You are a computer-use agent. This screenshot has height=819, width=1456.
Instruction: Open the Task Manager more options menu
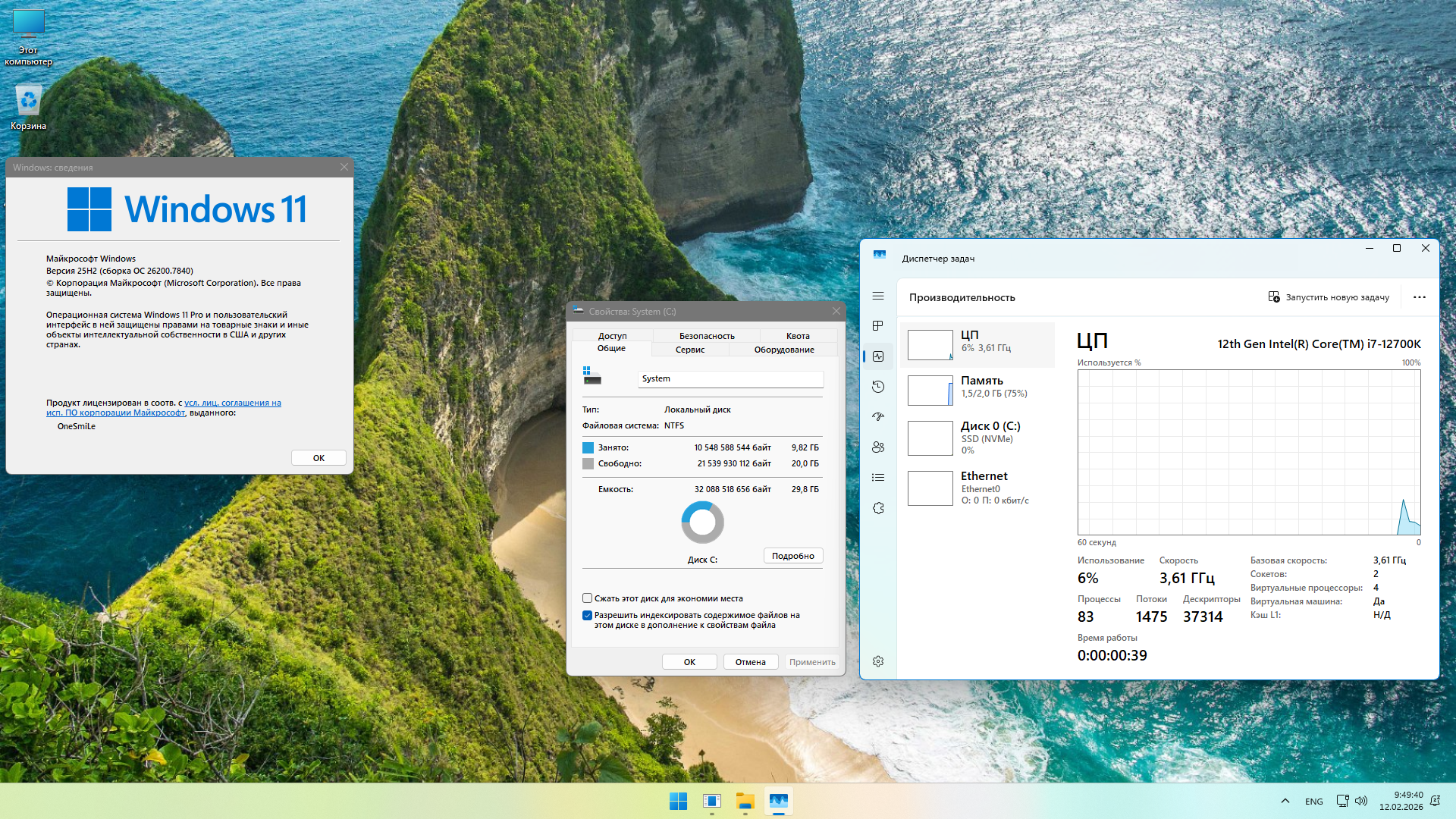pos(1419,297)
